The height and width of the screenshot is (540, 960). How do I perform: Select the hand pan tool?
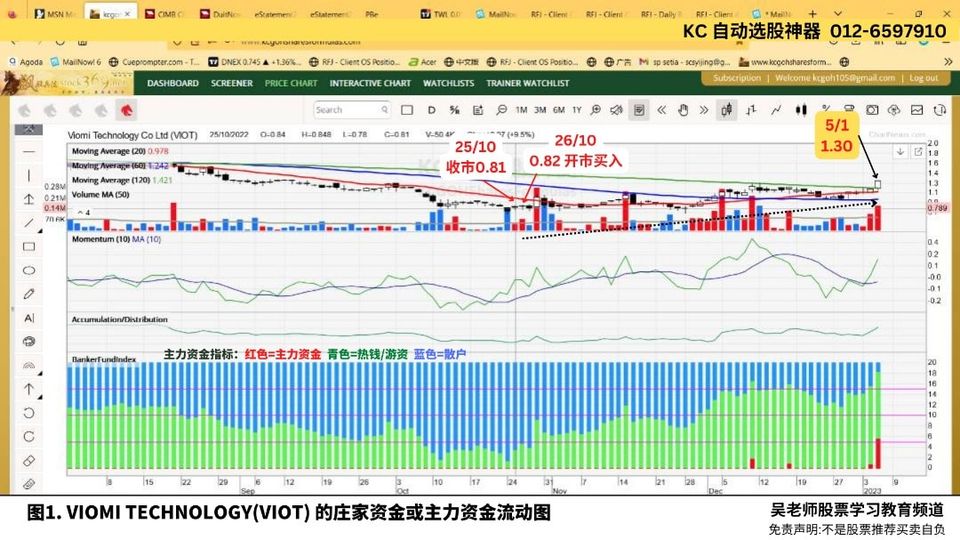point(683,110)
